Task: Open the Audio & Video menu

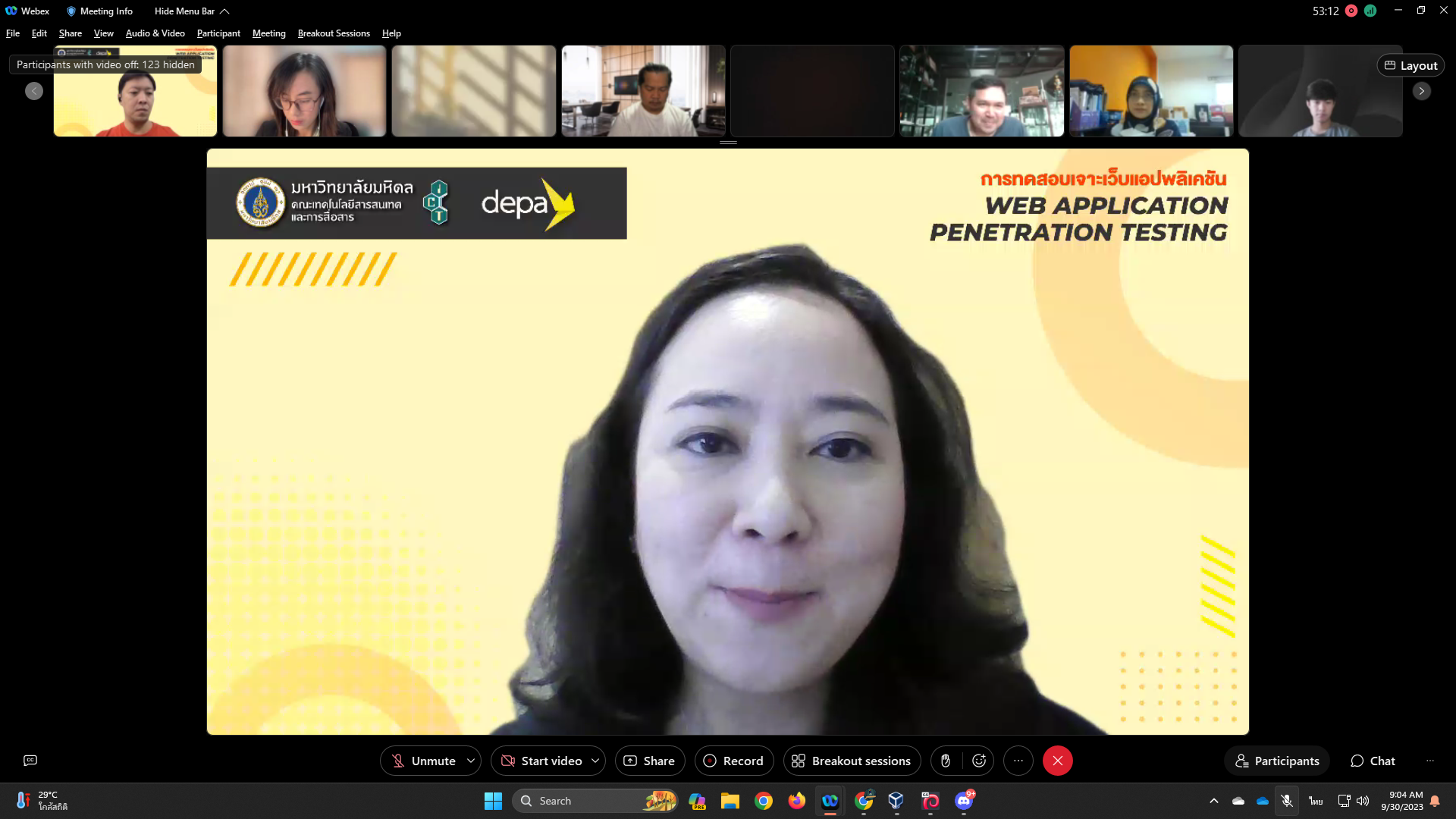Action: point(155,33)
